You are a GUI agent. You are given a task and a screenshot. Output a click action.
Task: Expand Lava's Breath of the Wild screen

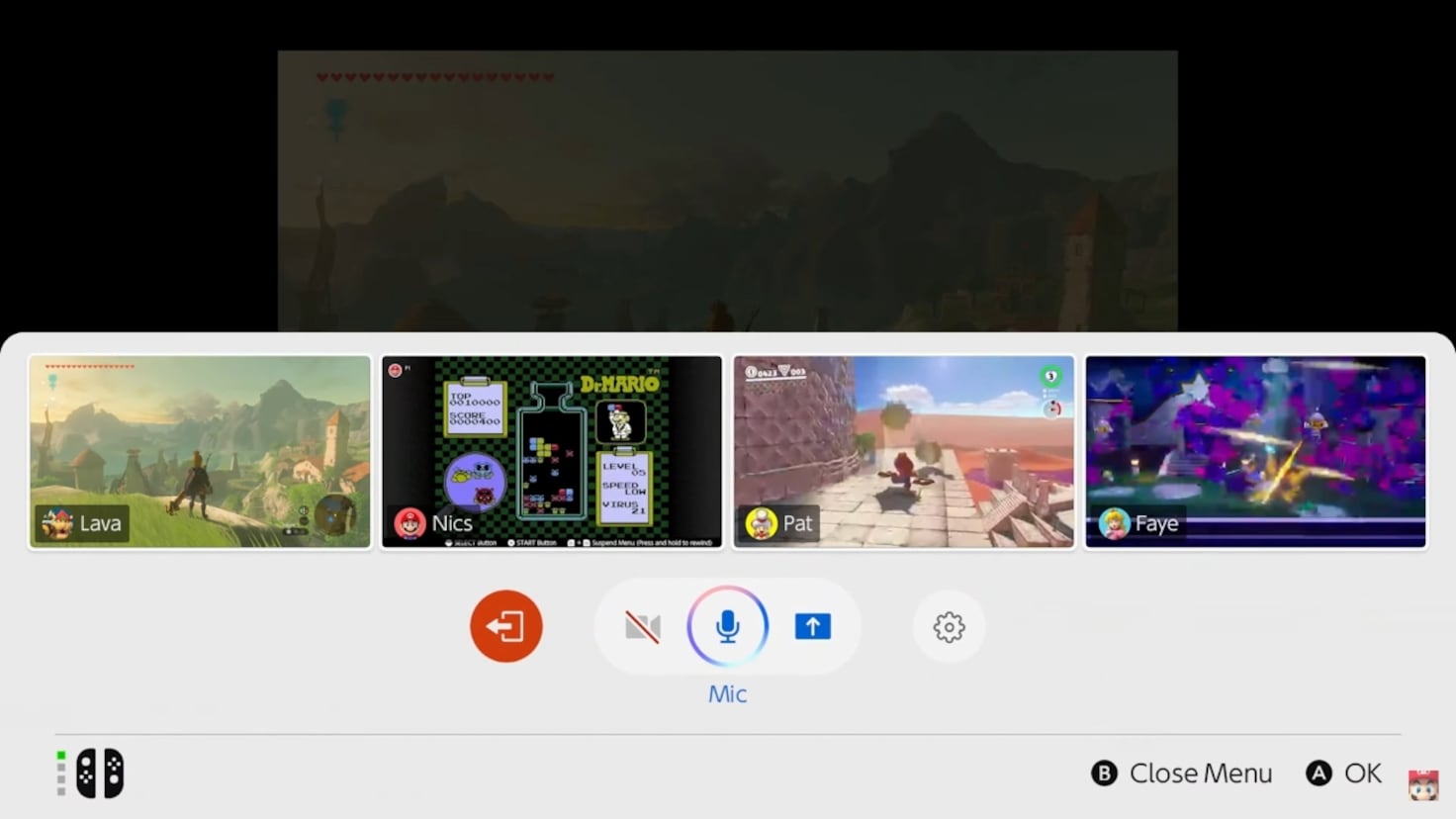click(199, 451)
